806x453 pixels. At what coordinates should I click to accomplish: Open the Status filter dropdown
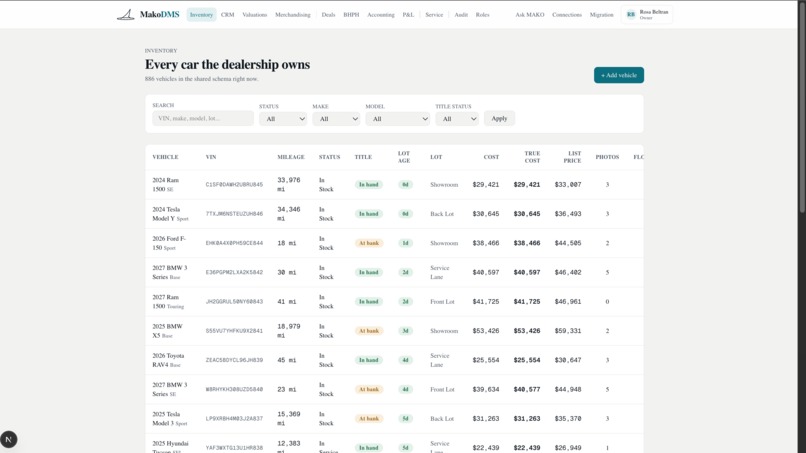coord(283,119)
